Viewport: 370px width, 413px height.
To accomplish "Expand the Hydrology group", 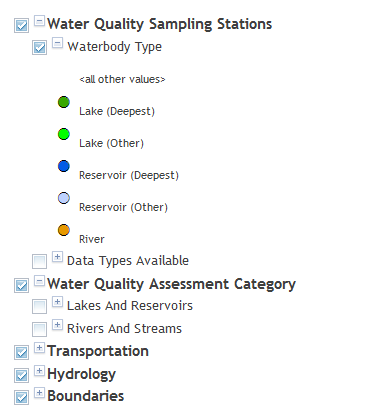I will tap(39, 370).
